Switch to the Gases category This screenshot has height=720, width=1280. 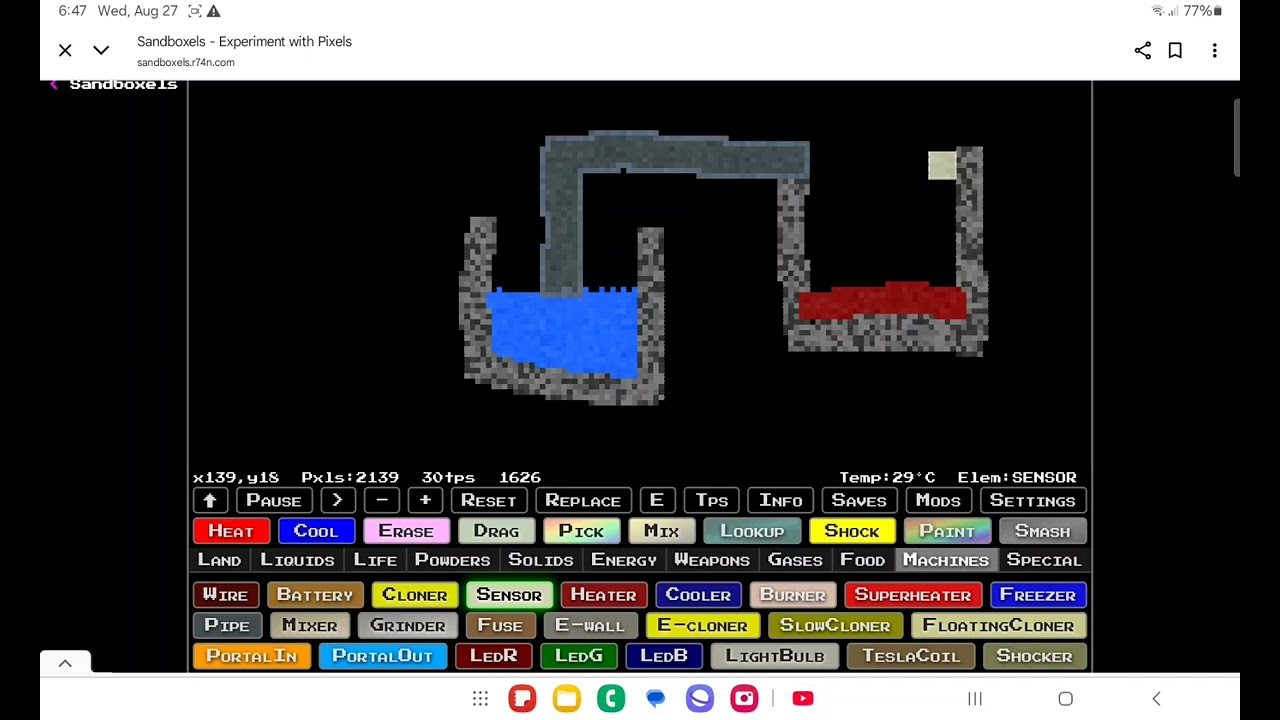pyautogui.click(x=795, y=561)
